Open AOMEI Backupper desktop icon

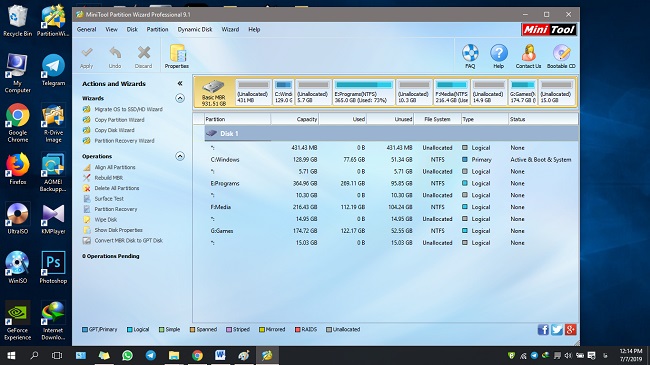[x=53, y=172]
